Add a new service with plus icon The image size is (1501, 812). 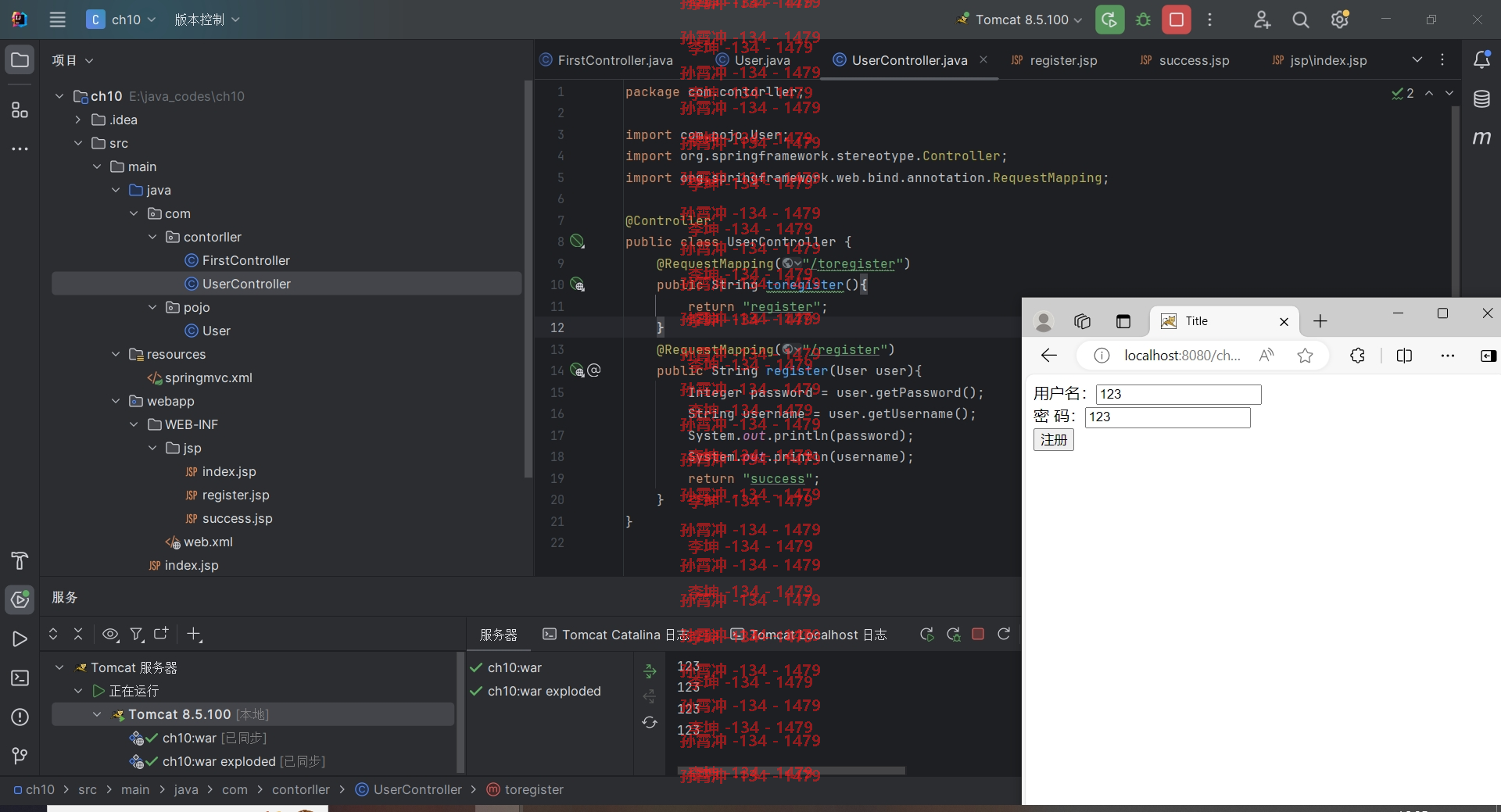[194, 634]
